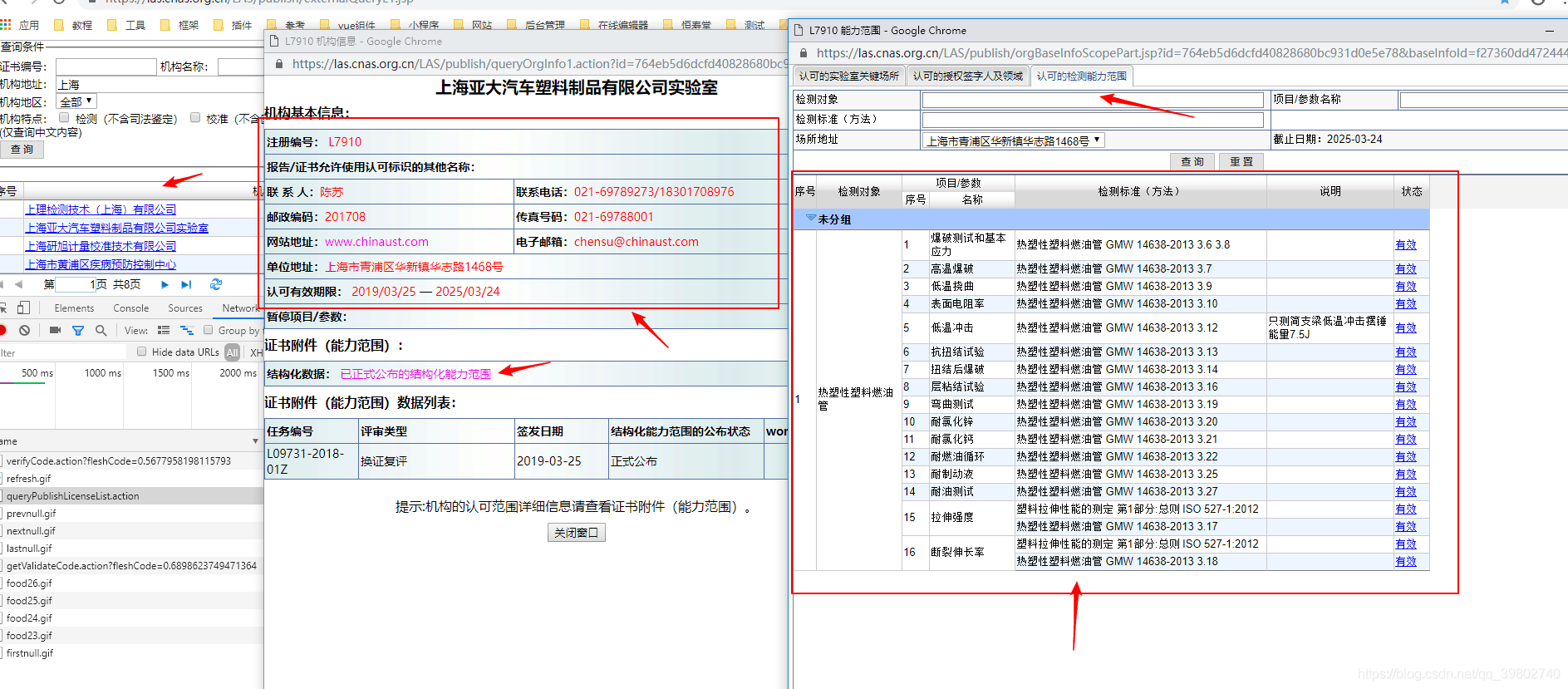Open the 后台管理 bookmark folder
1568x689 pixels.
[x=536, y=26]
